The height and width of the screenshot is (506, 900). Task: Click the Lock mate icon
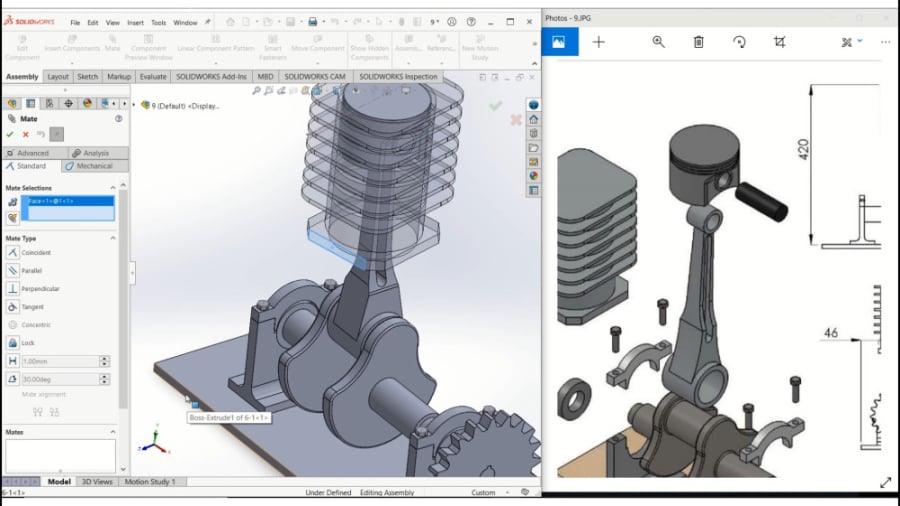pyautogui.click(x=13, y=343)
